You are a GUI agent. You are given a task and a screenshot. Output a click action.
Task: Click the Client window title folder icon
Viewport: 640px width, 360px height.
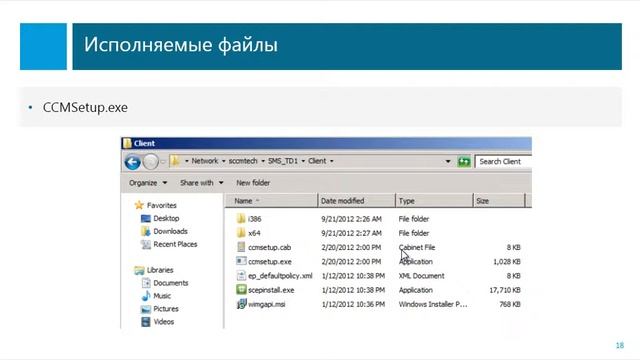pyautogui.click(x=127, y=143)
